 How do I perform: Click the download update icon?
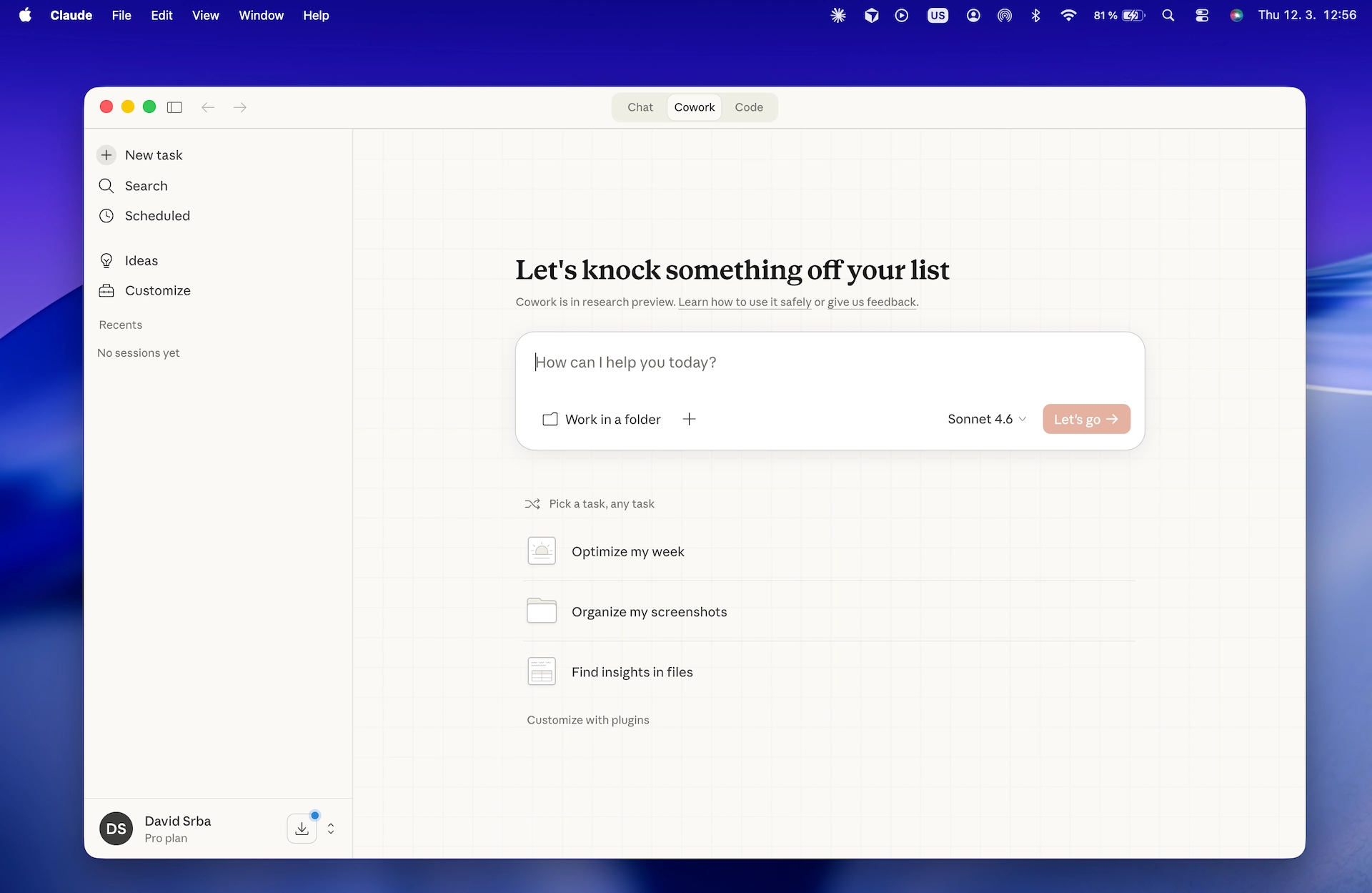[302, 829]
